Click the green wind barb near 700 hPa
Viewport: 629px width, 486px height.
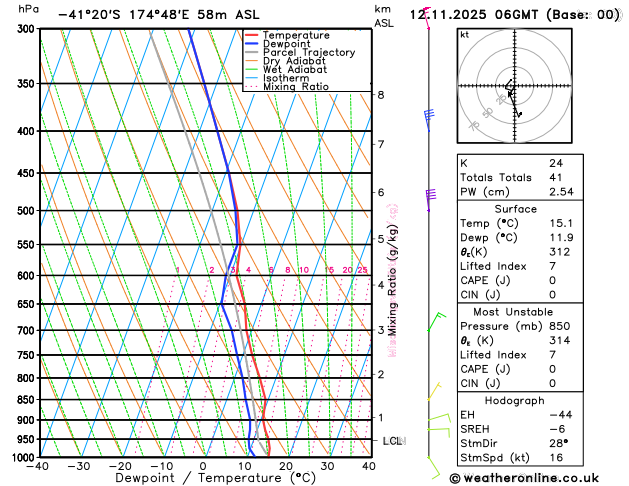[436, 322]
